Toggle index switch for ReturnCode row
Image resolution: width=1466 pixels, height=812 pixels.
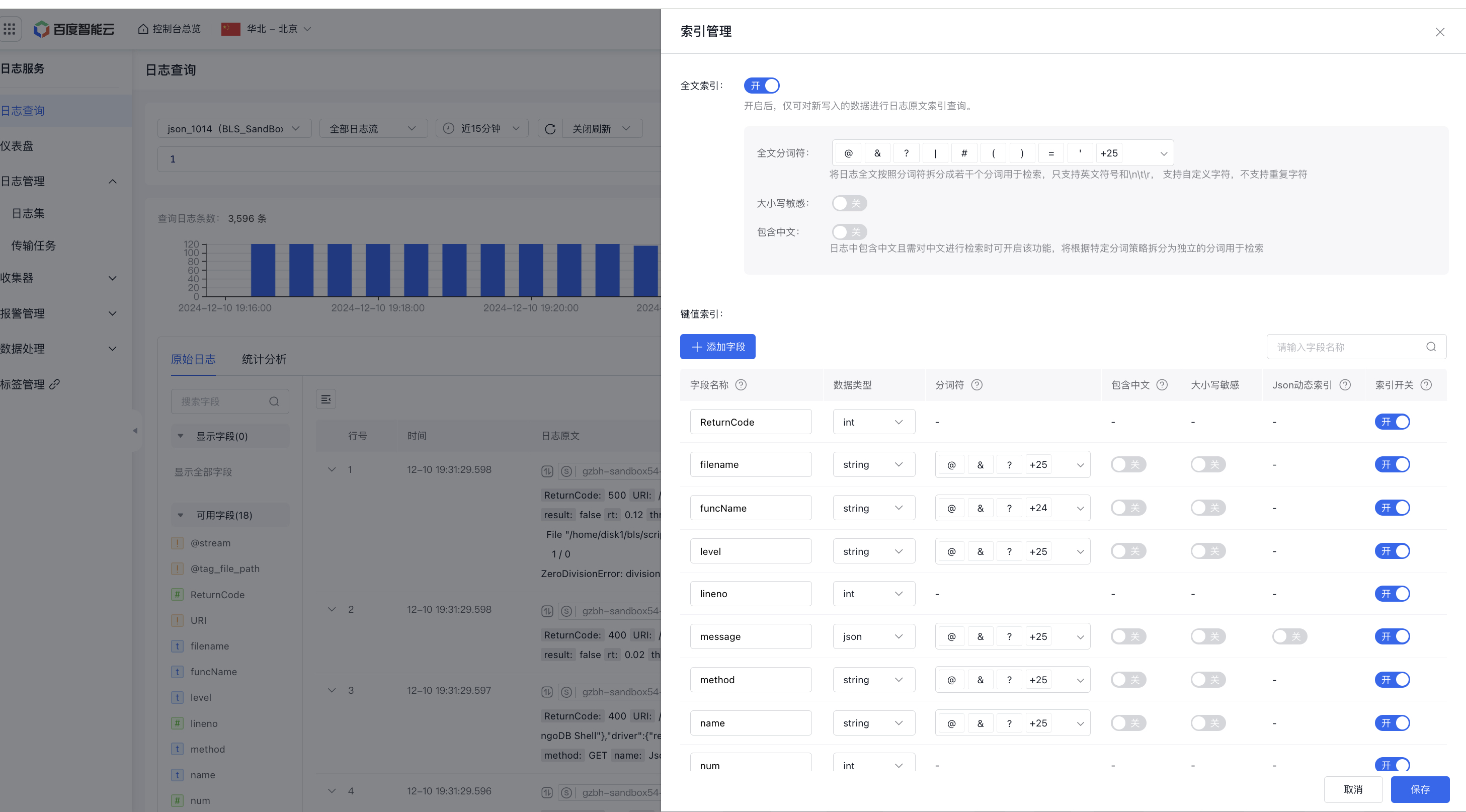(1393, 422)
